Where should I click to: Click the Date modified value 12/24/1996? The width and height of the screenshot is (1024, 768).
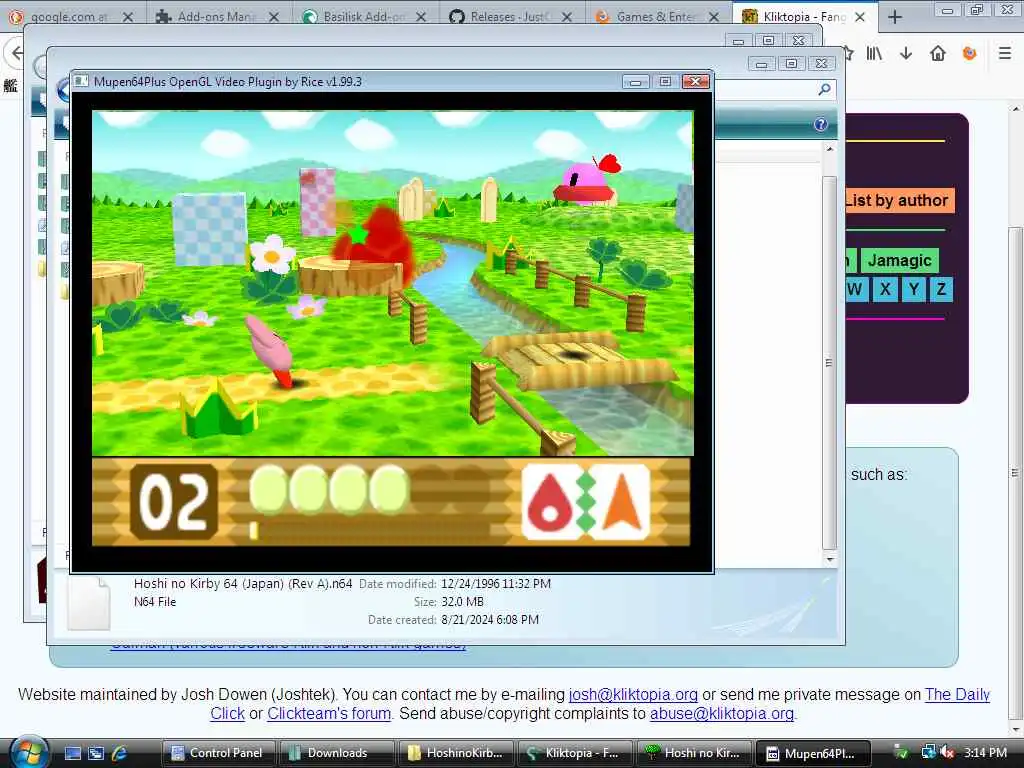coord(496,584)
